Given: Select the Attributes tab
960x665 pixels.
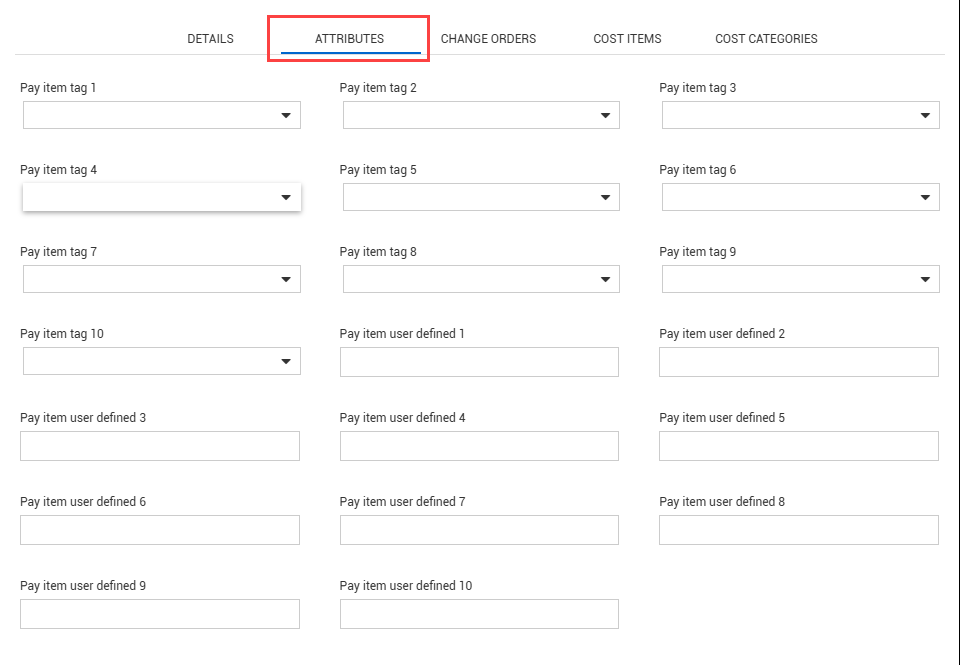Looking at the screenshot, I should (350, 39).
